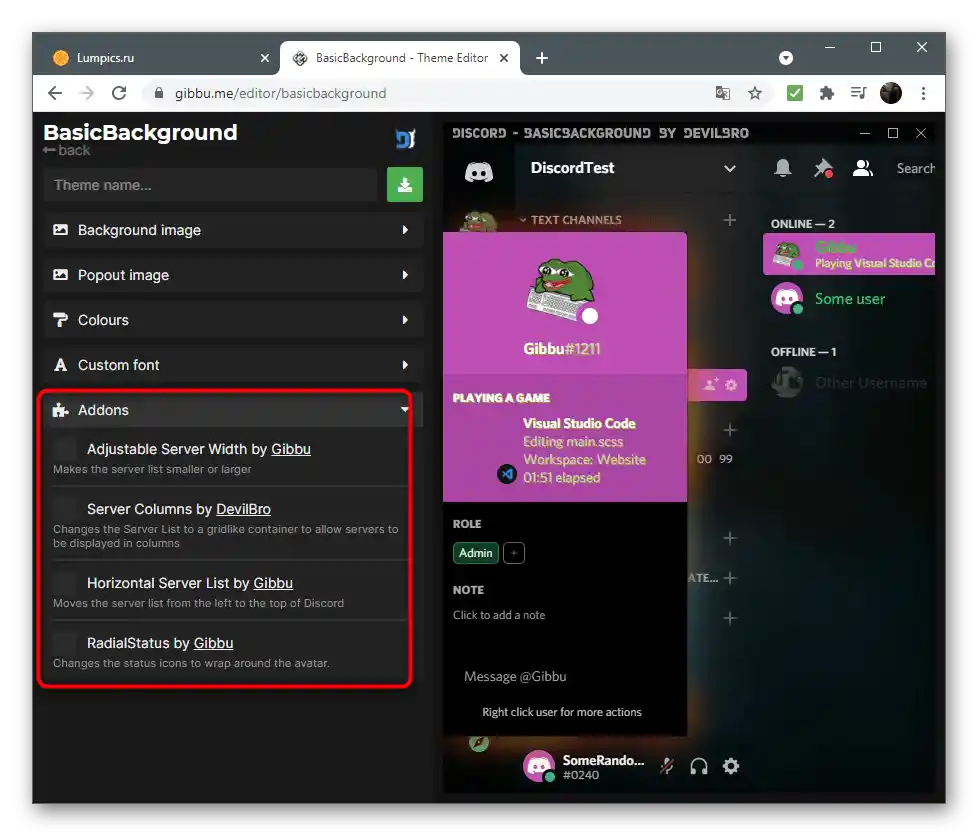The width and height of the screenshot is (978, 836).
Task: Click the Chrome address bar URL
Action: point(280,94)
